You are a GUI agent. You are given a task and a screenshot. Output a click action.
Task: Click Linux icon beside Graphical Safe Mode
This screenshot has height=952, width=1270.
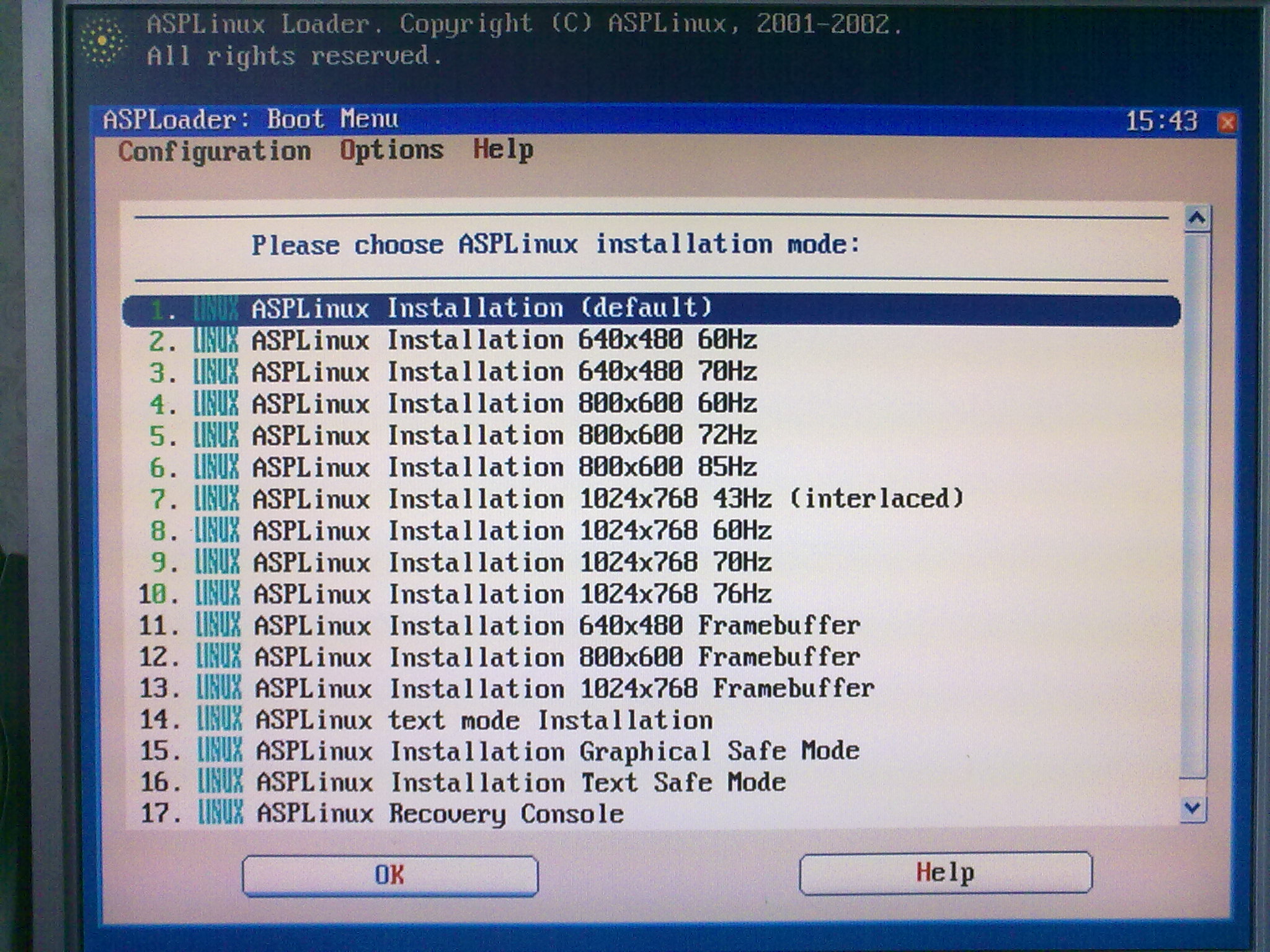[x=220, y=751]
